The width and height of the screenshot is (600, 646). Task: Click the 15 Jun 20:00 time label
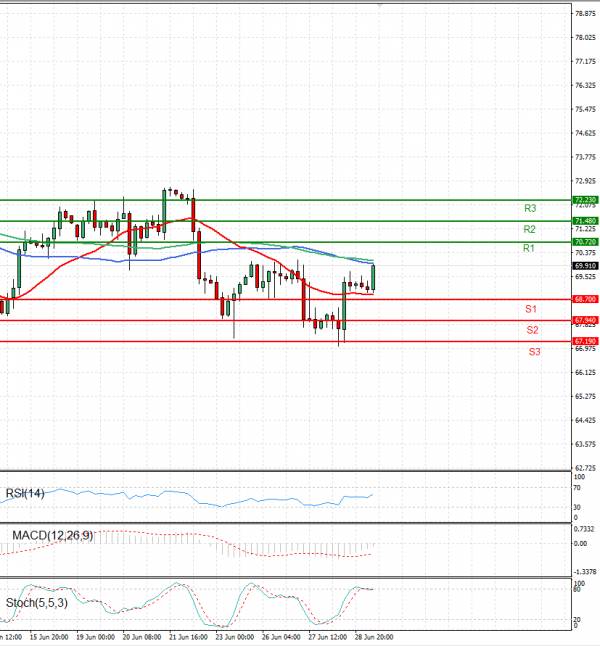(49, 637)
